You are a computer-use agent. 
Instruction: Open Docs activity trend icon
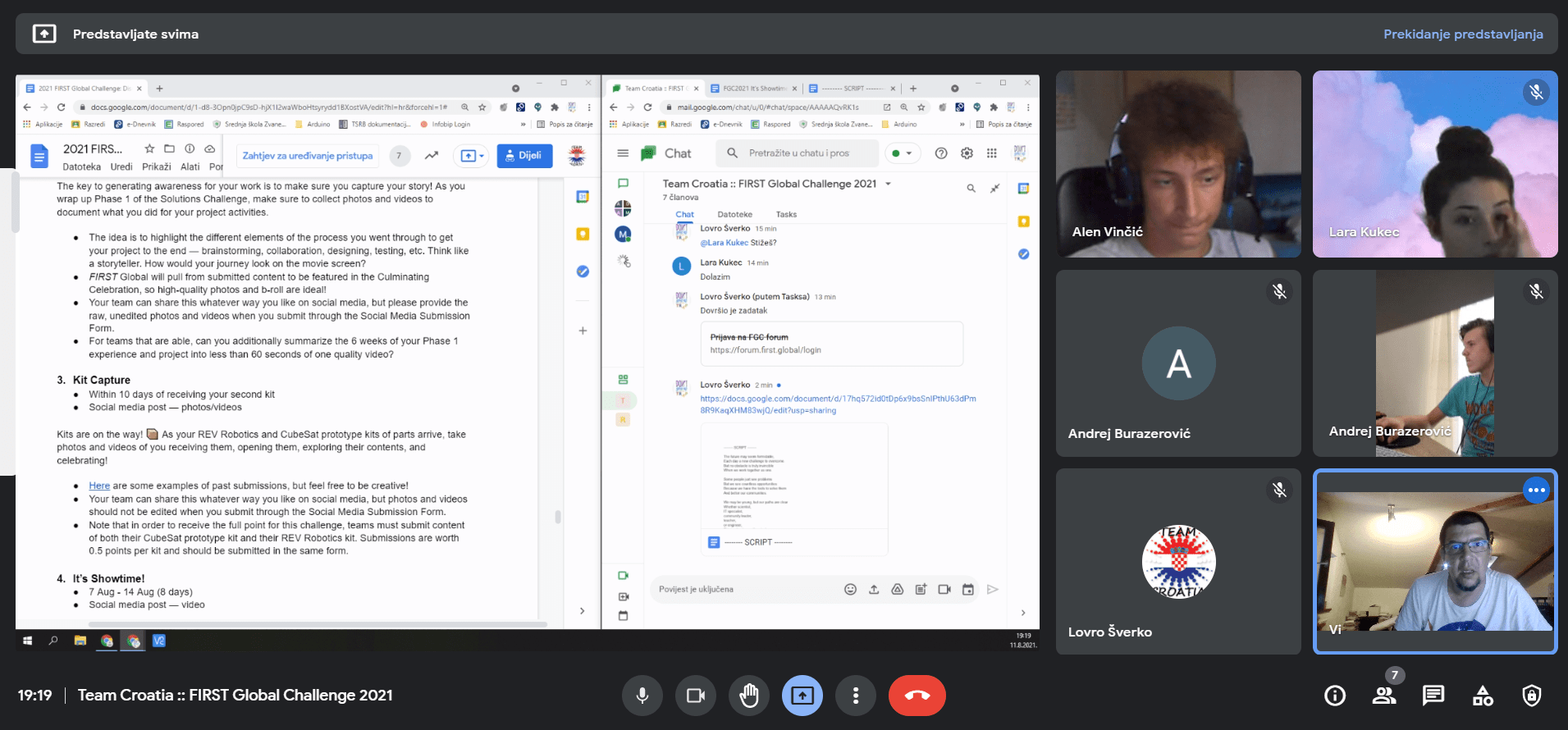click(x=432, y=155)
